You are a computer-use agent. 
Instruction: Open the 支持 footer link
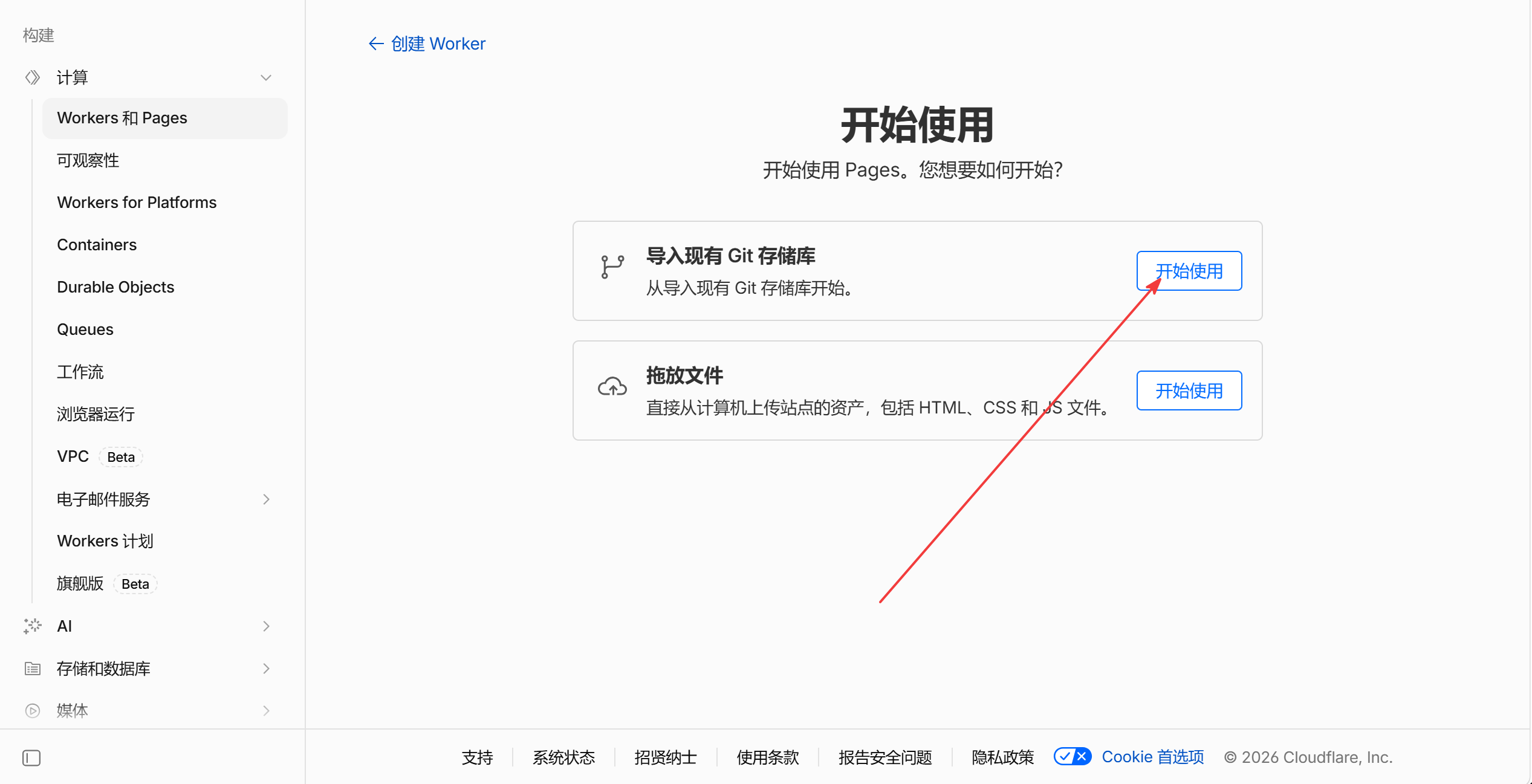coord(477,757)
